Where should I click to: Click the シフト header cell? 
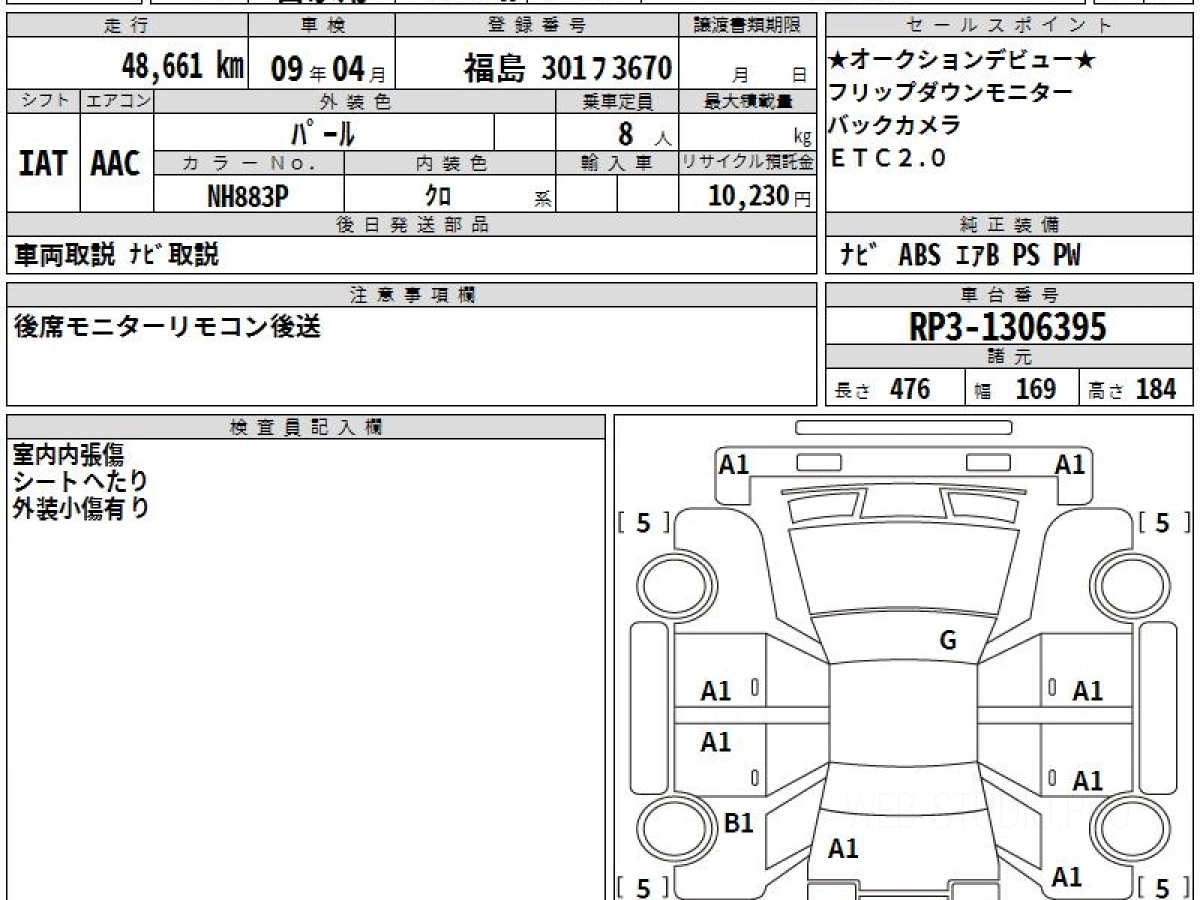(x=43, y=101)
